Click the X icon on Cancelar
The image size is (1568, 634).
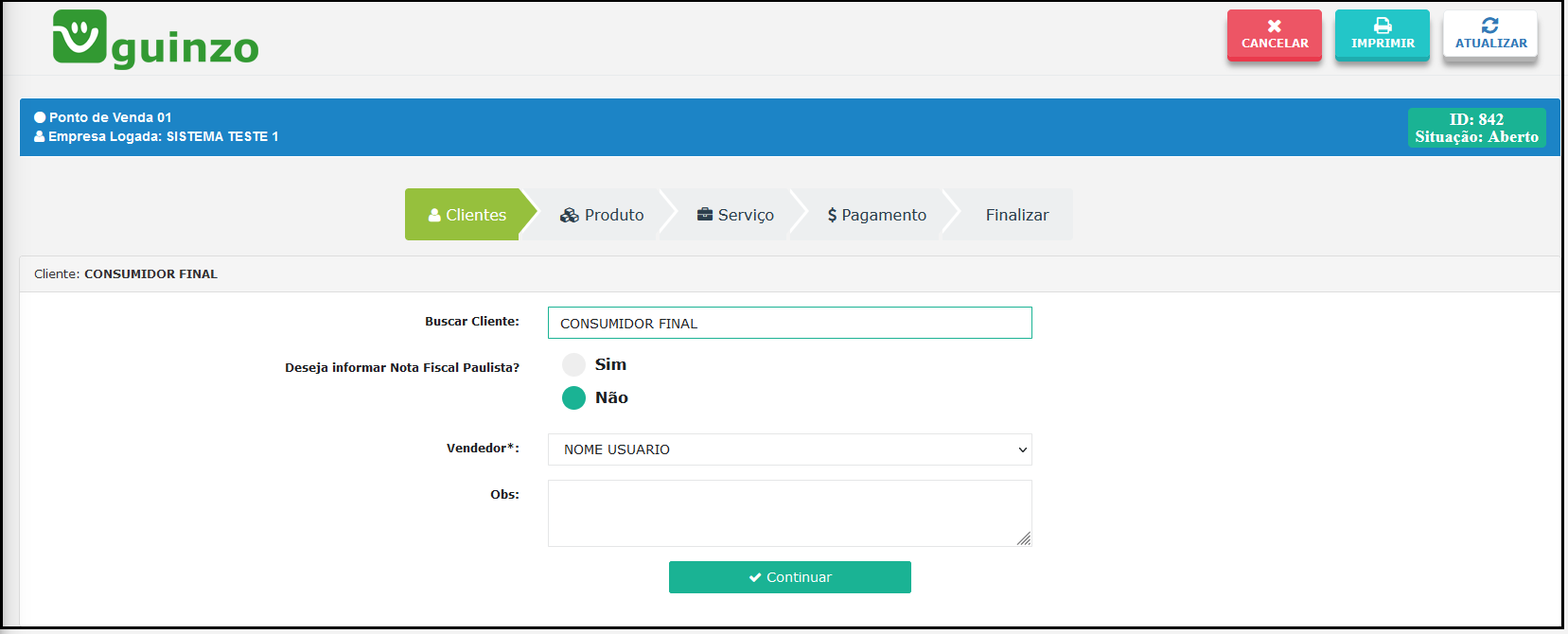pyautogui.click(x=1274, y=26)
